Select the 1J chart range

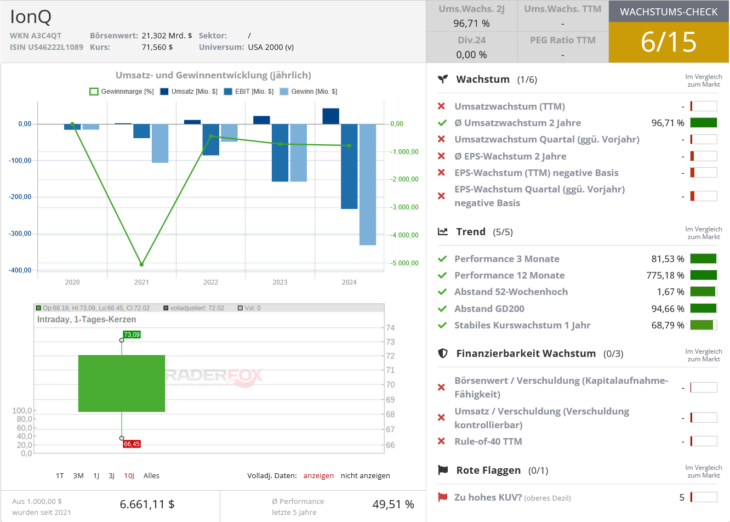coord(96,475)
